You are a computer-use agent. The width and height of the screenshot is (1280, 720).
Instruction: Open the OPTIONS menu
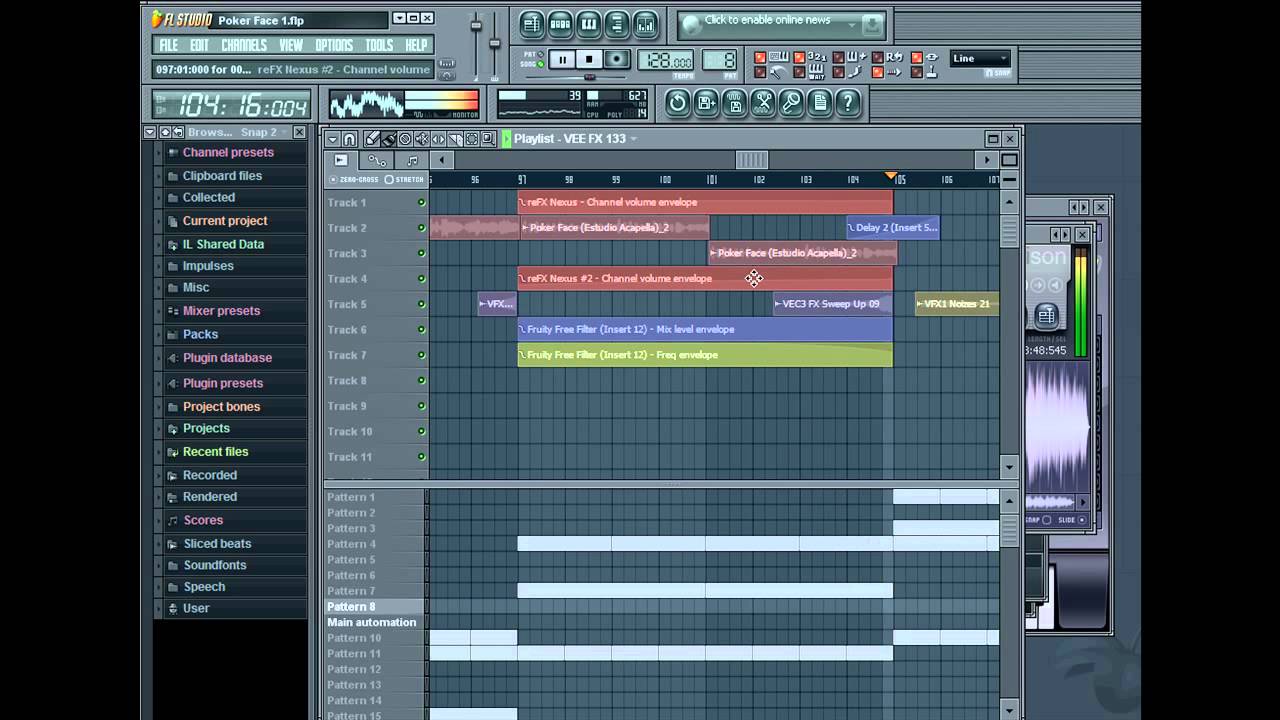coord(334,45)
